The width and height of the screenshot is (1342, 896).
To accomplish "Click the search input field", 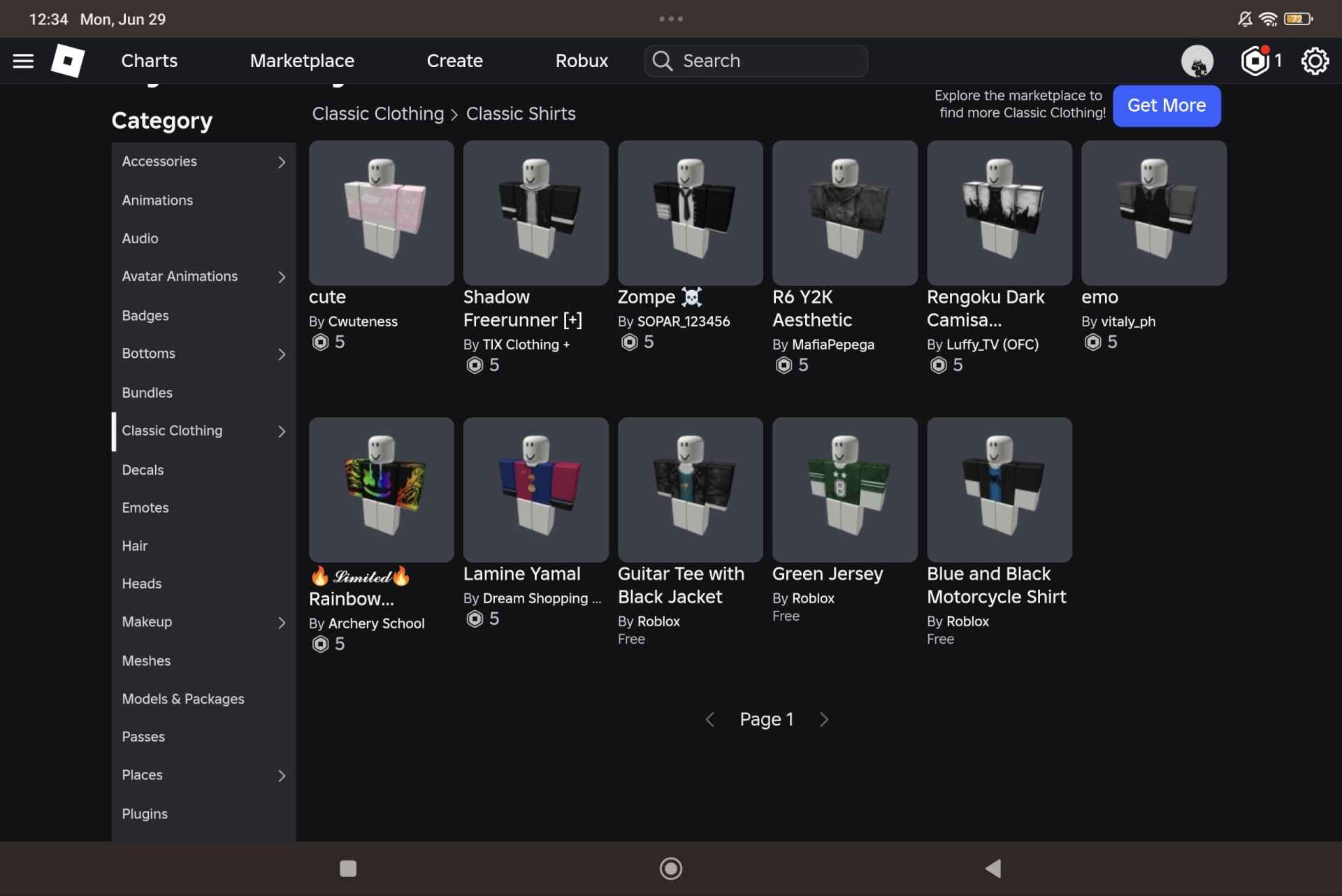I will pyautogui.click(x=756, y=61).
